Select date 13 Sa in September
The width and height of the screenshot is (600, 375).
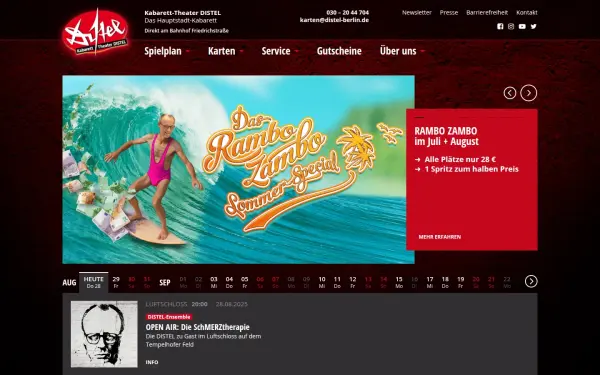tap(368, 282)
